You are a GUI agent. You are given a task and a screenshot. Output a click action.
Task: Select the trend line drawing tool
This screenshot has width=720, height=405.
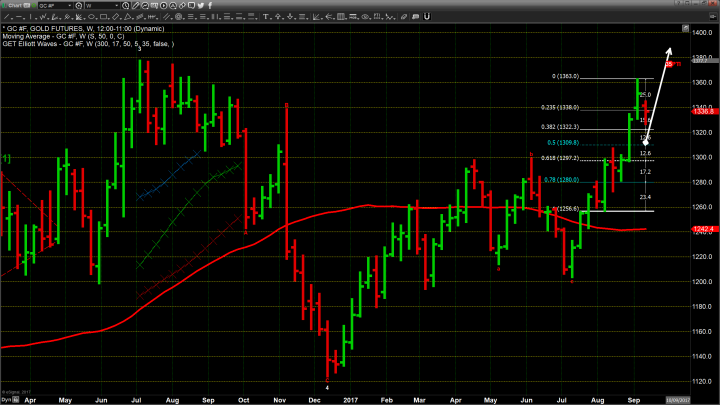point(6,17)
